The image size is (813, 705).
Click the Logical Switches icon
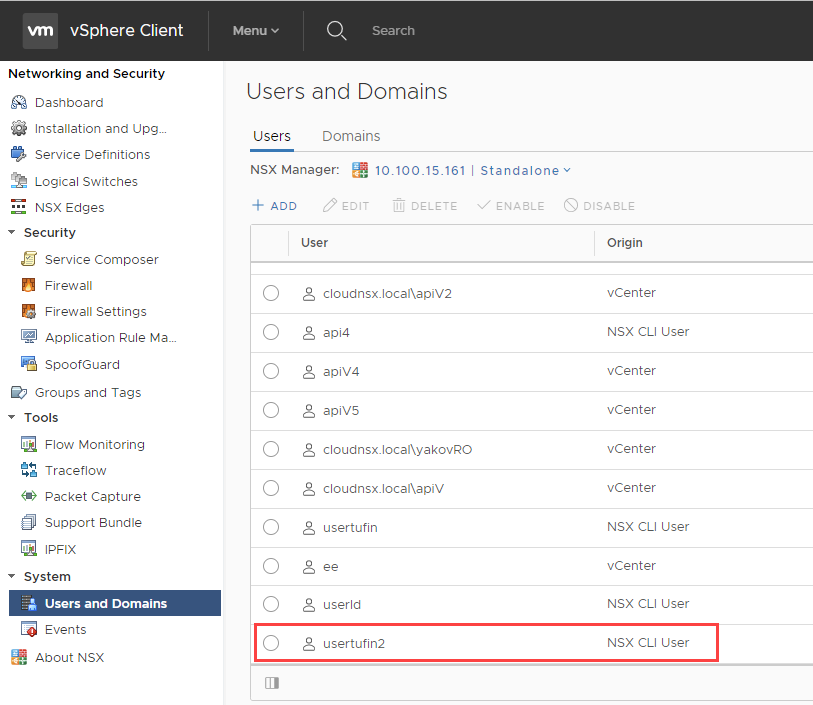(19, 180)
